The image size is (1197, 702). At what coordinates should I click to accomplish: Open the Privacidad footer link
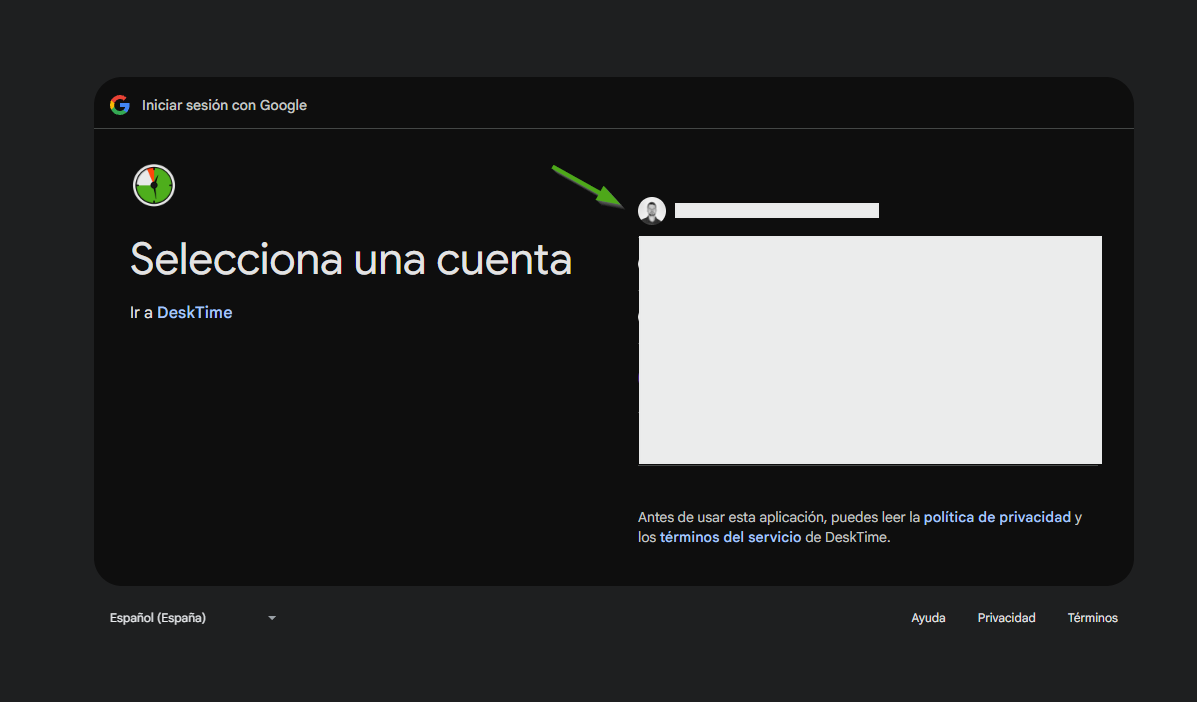[x=1006, y=618]
